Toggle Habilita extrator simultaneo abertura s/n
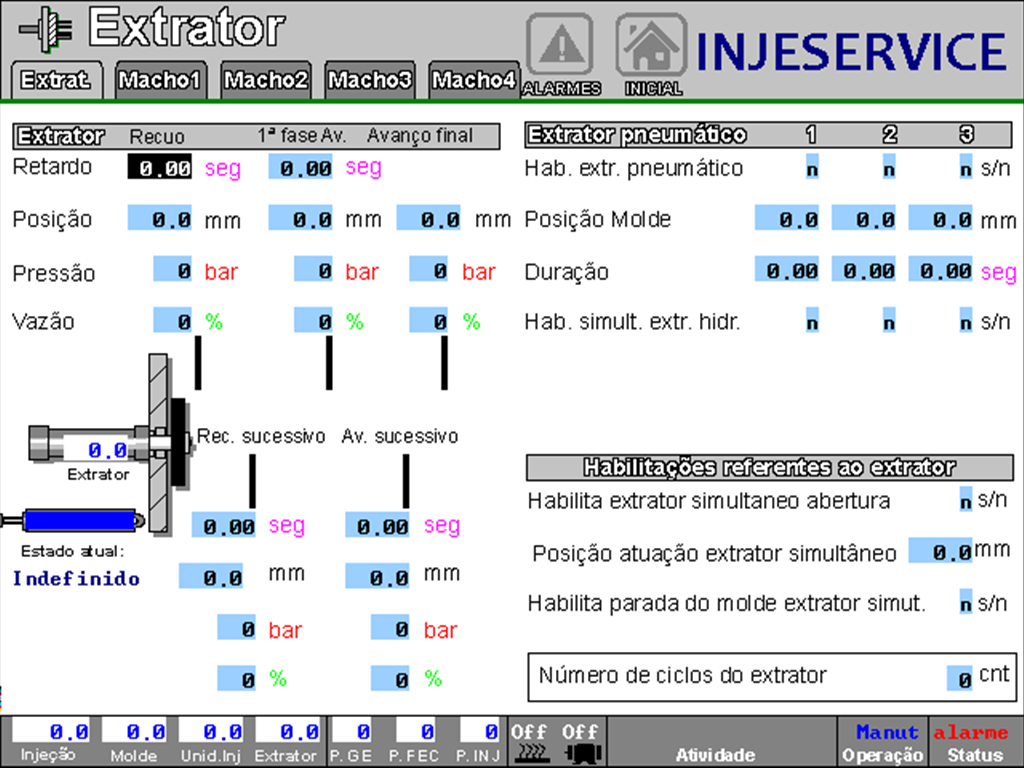Screen dimensions: 1024x768 (965, 501)
